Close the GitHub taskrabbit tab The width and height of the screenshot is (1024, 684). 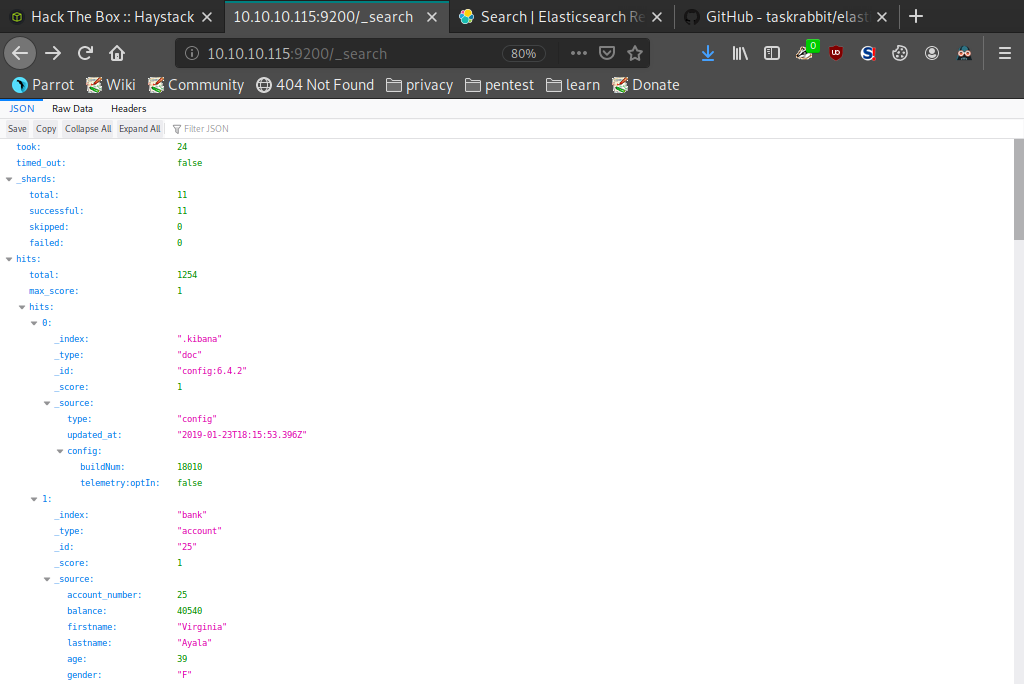pyautogui.click(x=882, y=17)
